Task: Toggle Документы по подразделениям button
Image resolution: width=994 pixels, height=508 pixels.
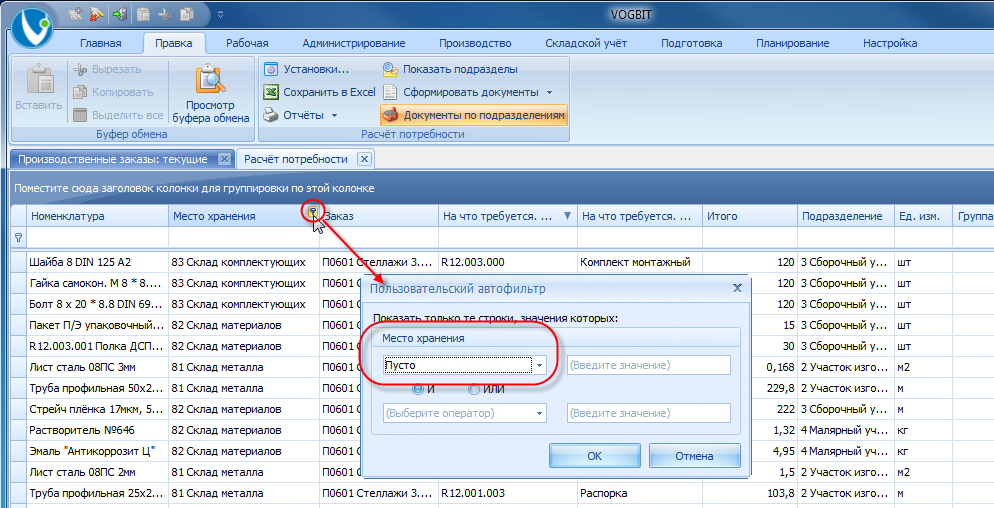Action: coord(474,115)
